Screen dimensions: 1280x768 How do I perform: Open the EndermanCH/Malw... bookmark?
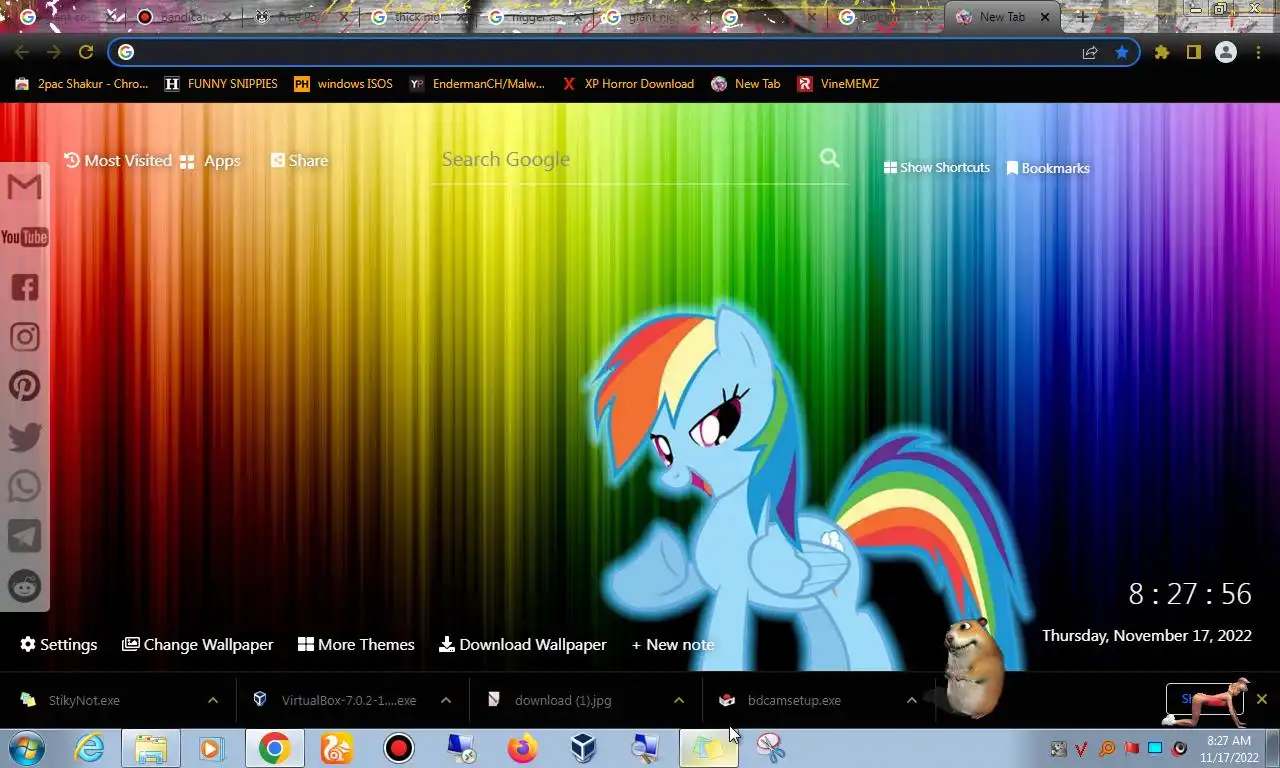coord(477,84)
